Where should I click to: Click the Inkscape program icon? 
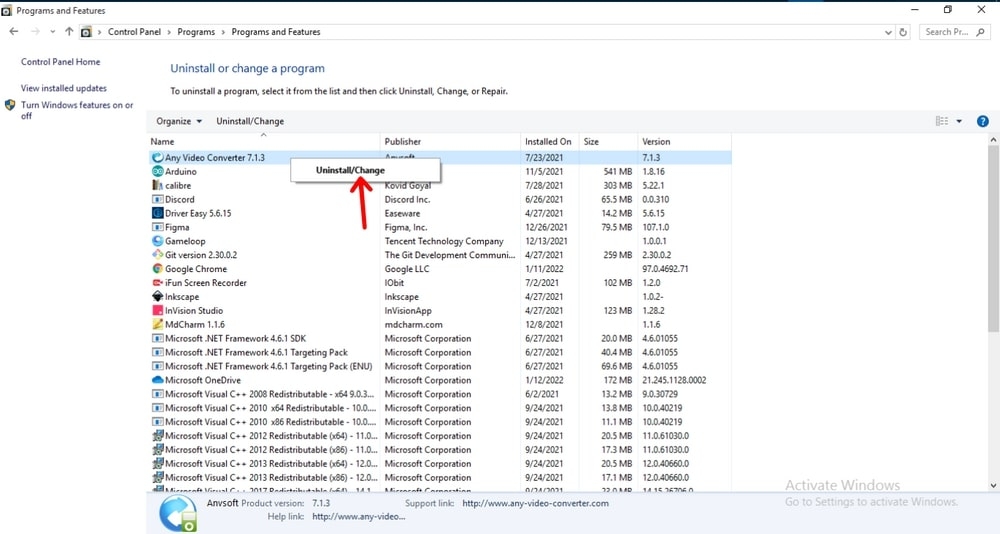click(x=158, y=297)
